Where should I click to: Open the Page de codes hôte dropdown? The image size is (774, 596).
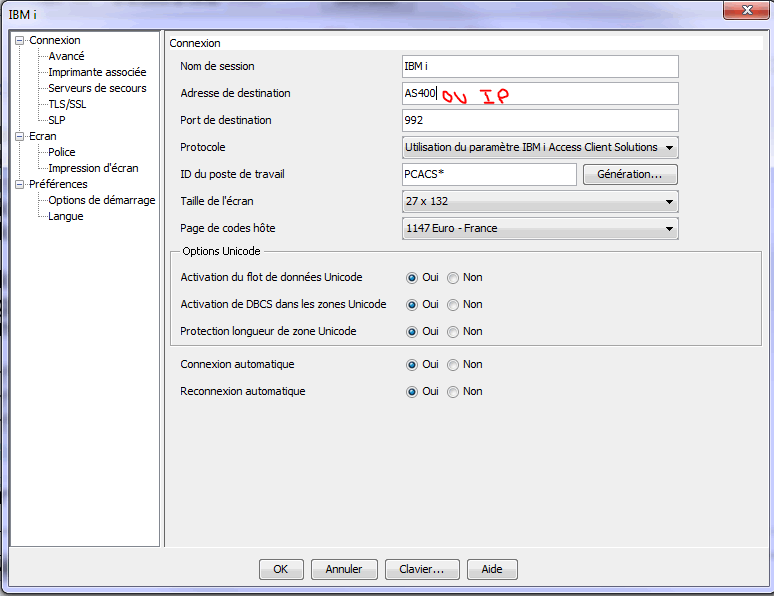(540, 229)
